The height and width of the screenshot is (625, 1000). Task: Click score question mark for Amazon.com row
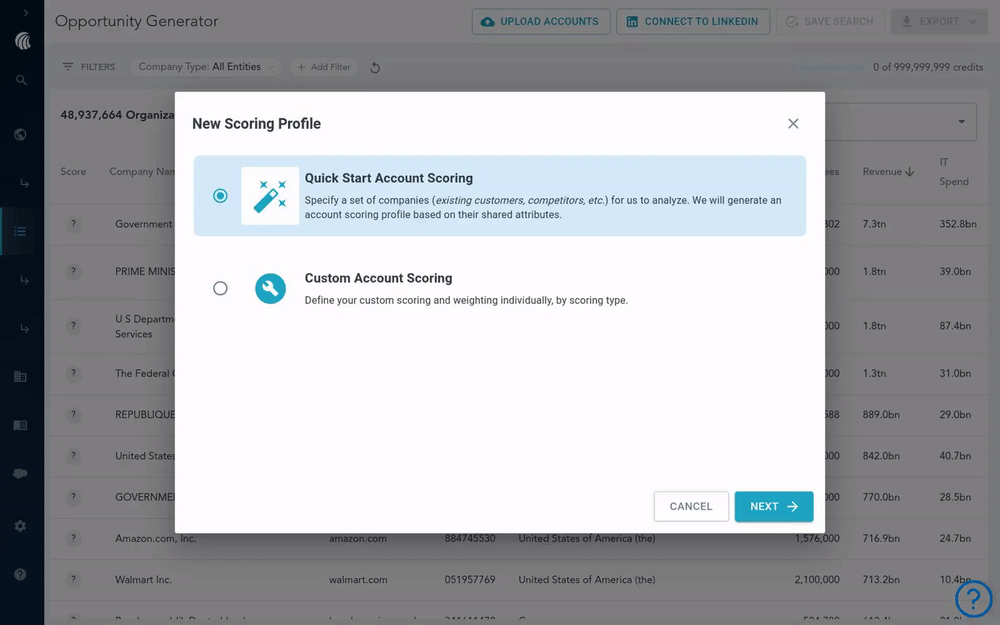[73, 538]
